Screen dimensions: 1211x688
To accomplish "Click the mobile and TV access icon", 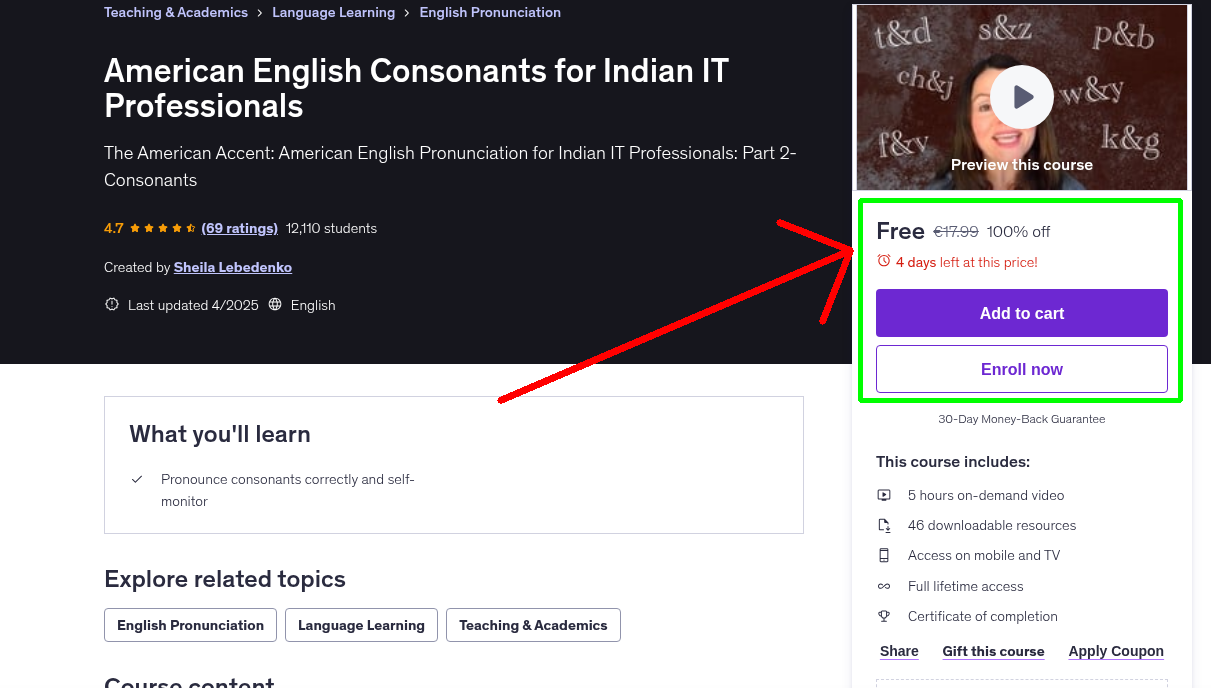I will coord(884,555).
